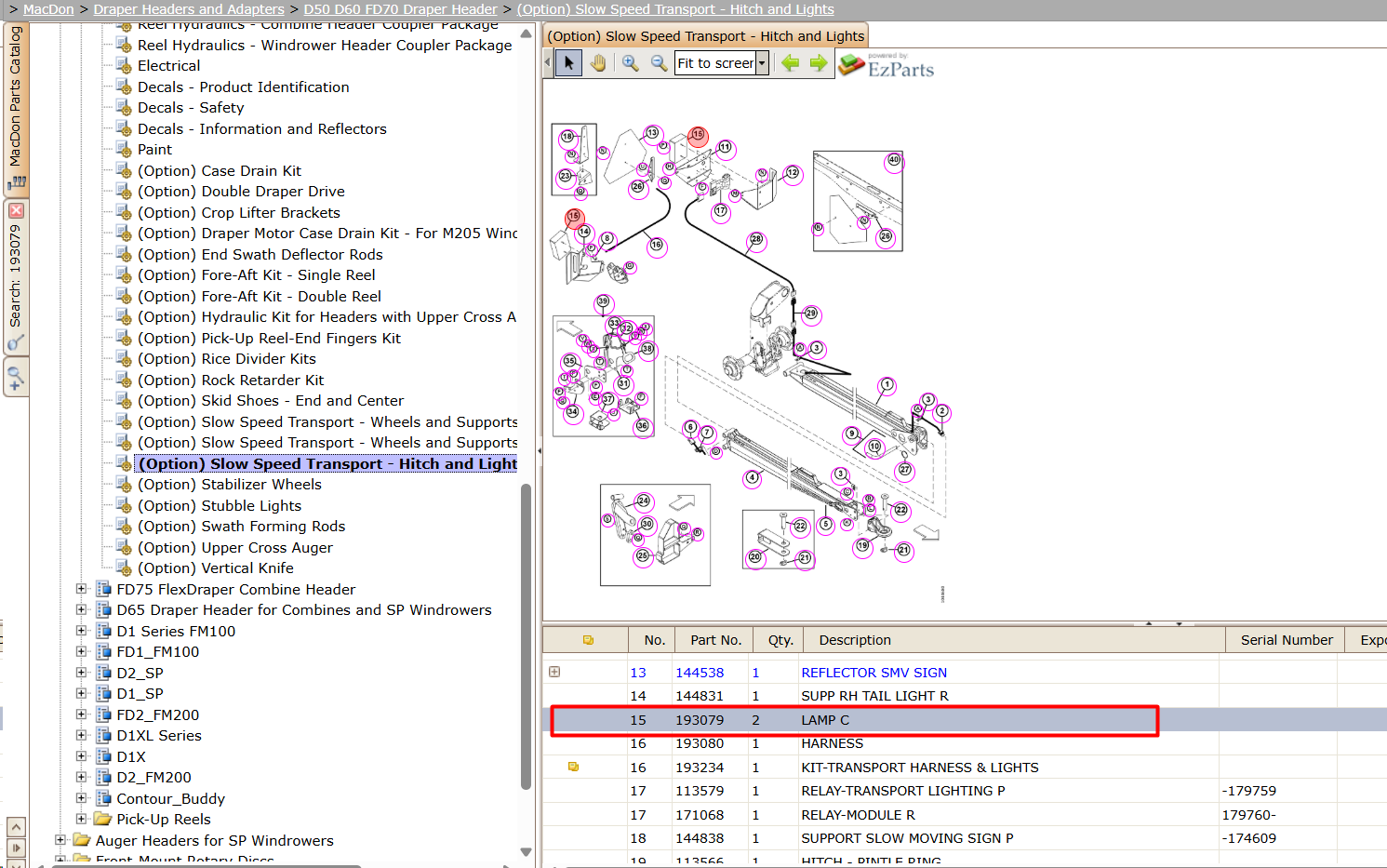This screenshot has width=1387, height=868.
Task: Open the REFLECTOR SMV SIGN link
Action: pyautogui.click(x=874, y=673)
